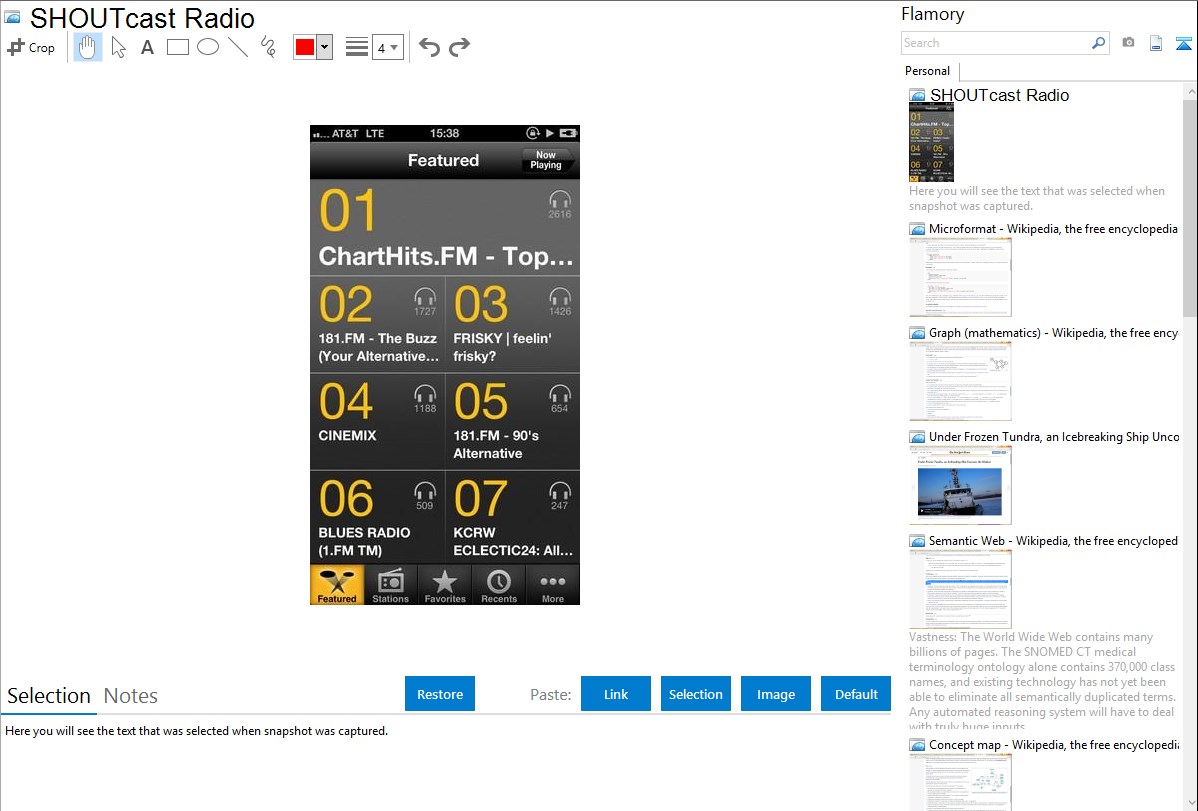
Task: Select the Concept map Wikipedia title
Action: (1054, 745)
